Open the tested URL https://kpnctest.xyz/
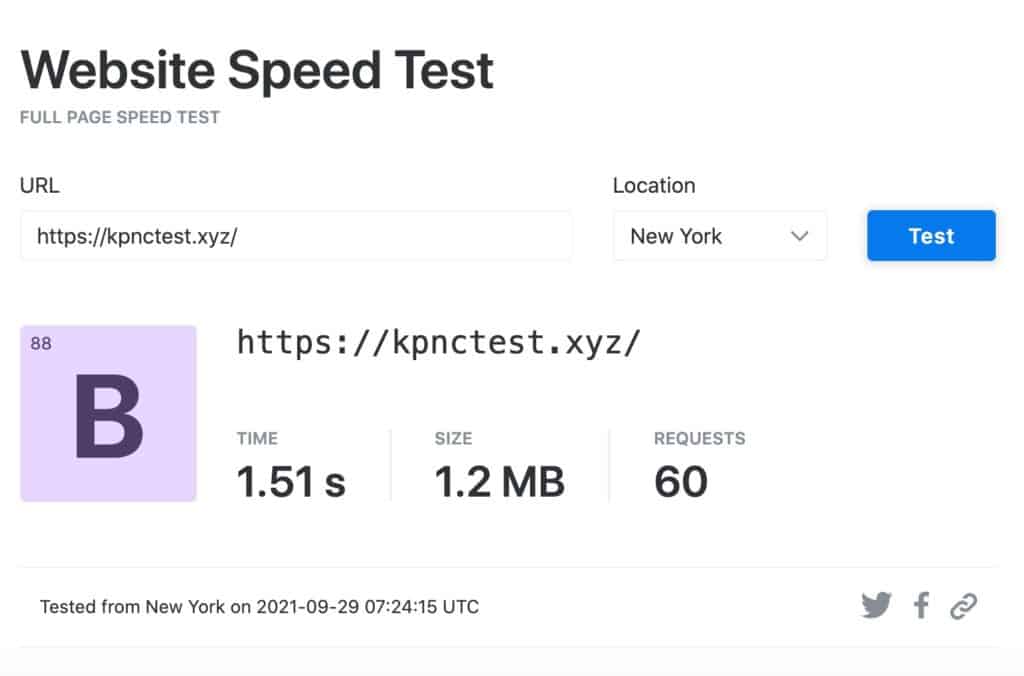This screenshot has width=1024, height=676. (440, 342)
